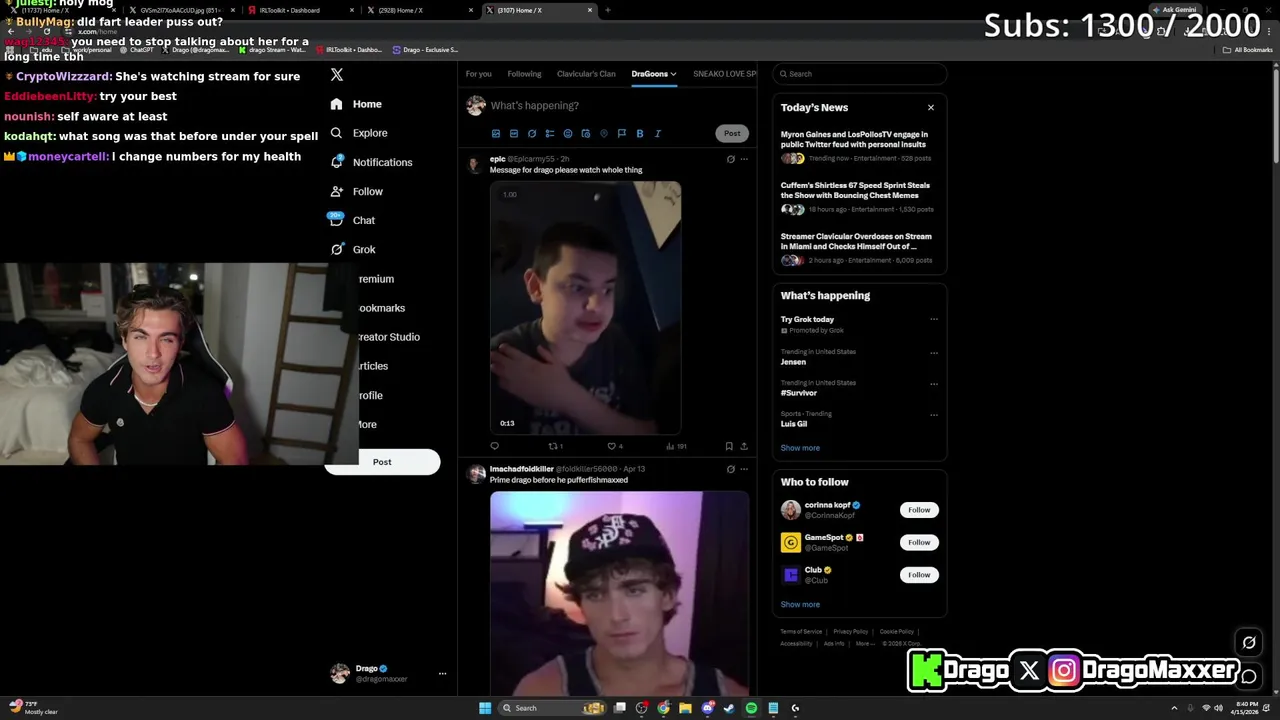Click the X Search box

pyautogui.click(x=860, y=74)
